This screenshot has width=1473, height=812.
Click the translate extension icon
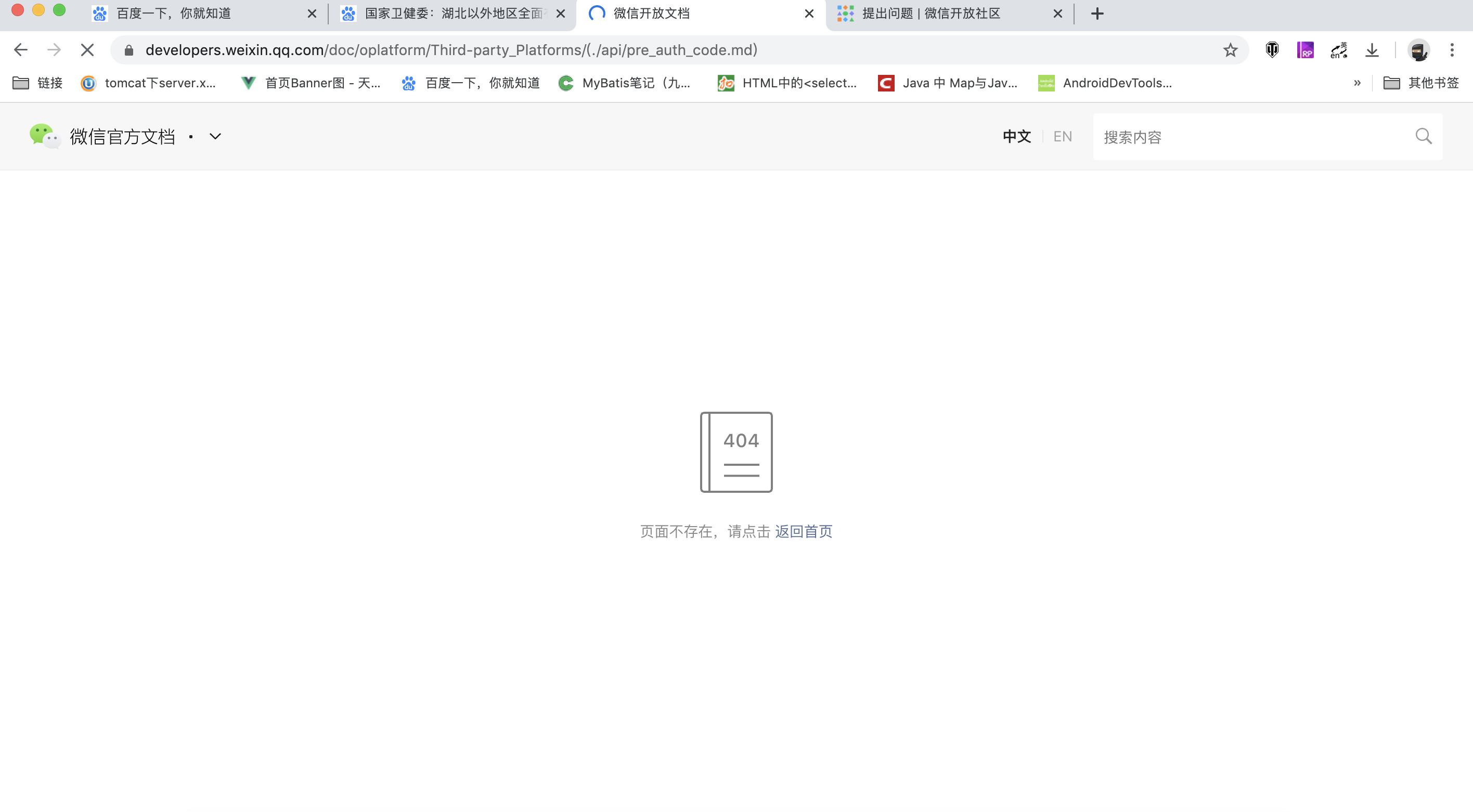point(1339,50)
